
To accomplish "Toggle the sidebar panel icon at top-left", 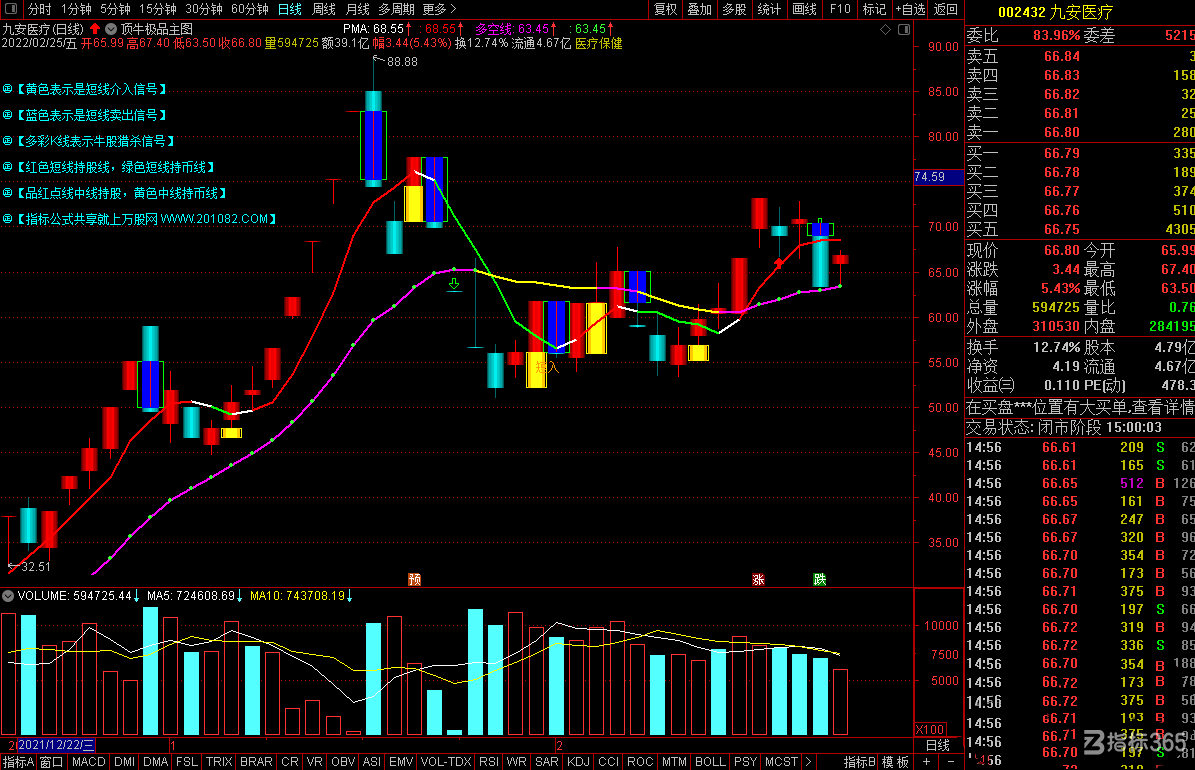I will point(11,9).
